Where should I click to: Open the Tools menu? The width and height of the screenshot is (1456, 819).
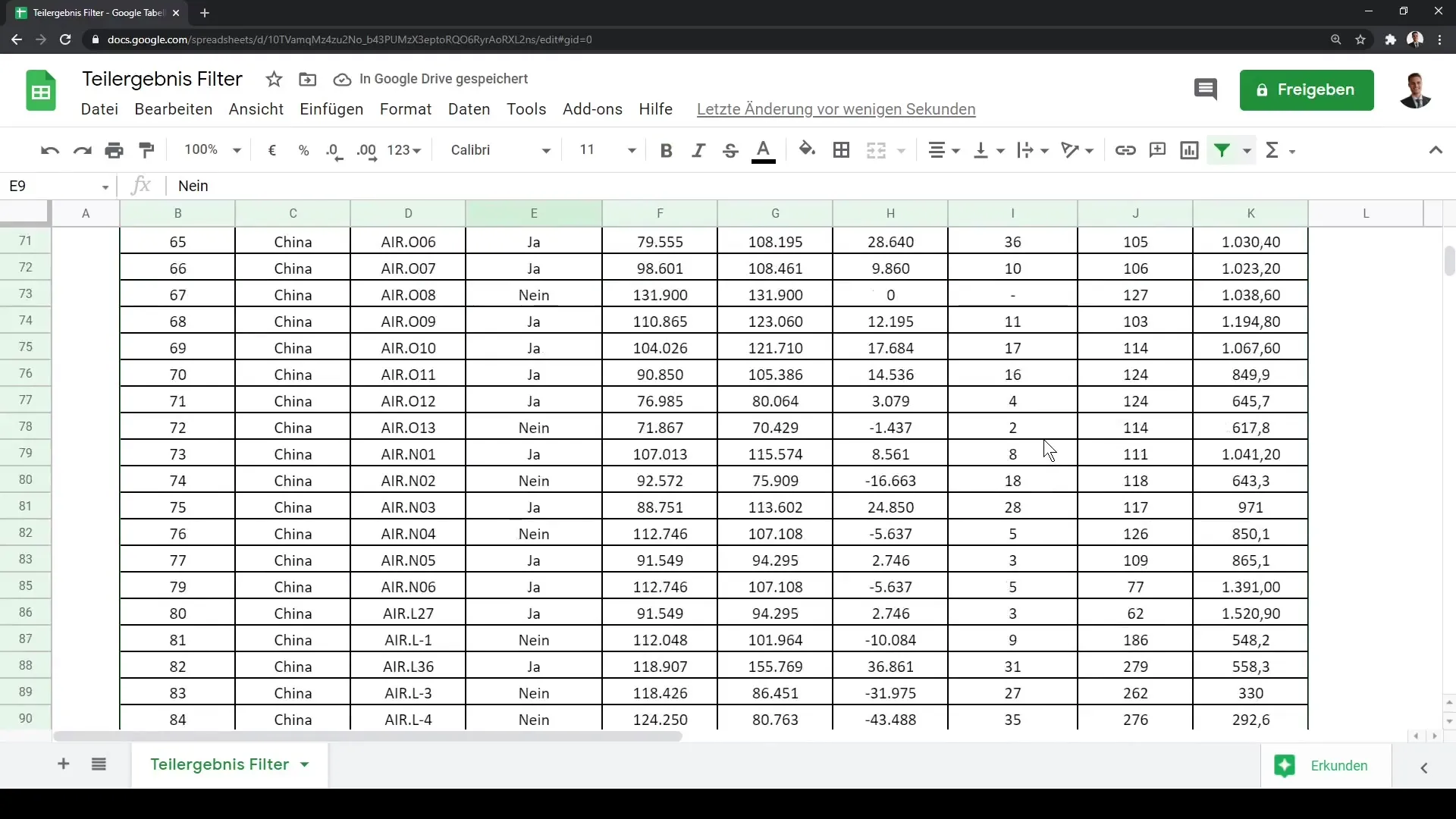click(x=526, y=109)
